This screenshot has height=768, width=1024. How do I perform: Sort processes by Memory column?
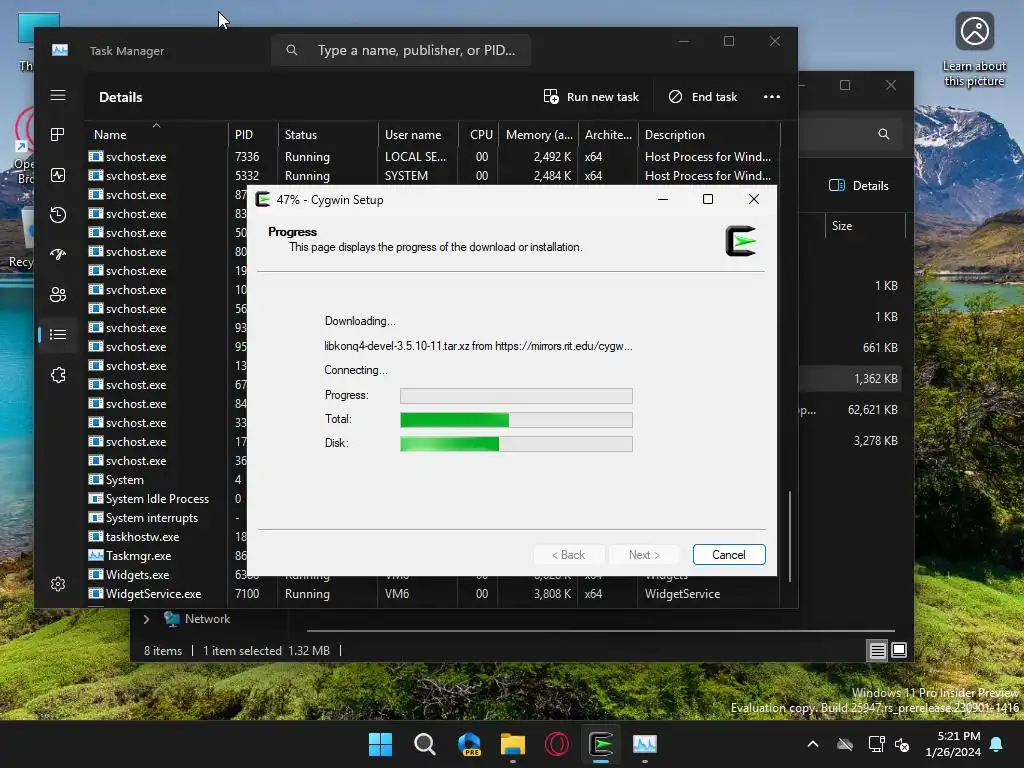click(x=539, y=135)
